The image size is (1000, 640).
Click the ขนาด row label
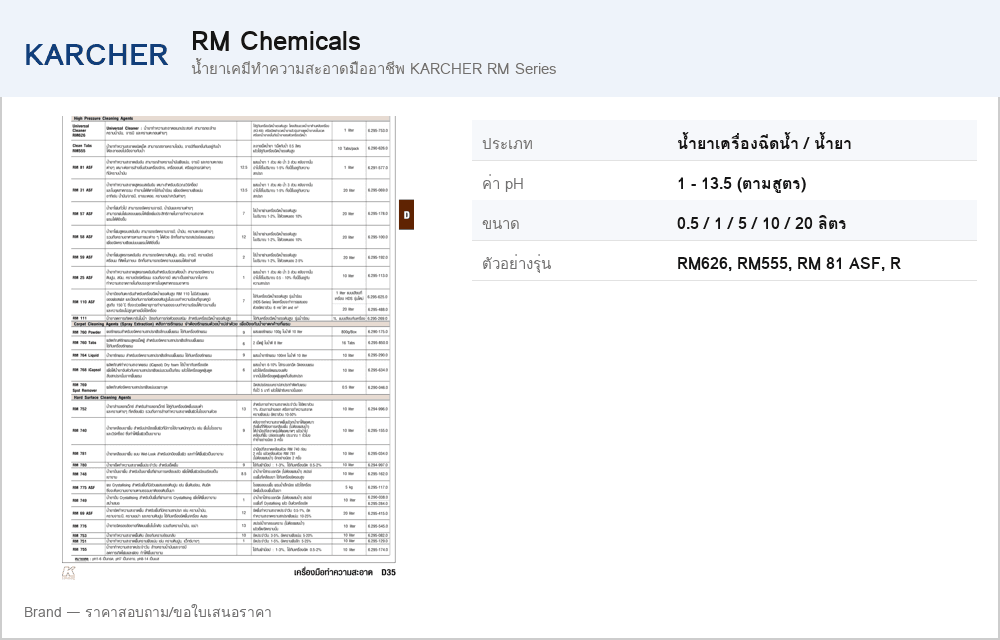tap(501, 224)
